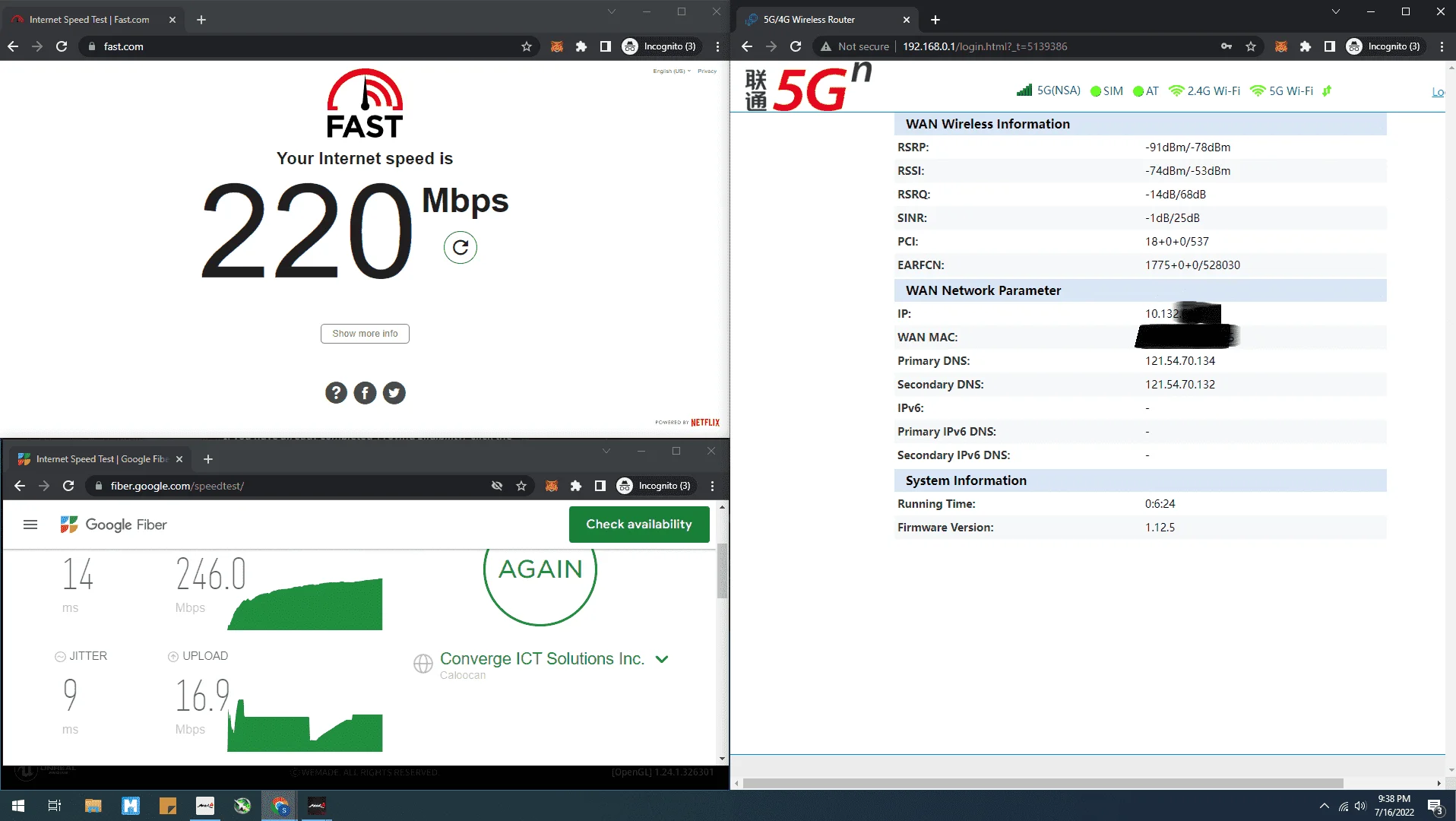Open tab search chevron in the Google Fiber window
This screenshot has width=1456, height=821.
tap(606, 451)
